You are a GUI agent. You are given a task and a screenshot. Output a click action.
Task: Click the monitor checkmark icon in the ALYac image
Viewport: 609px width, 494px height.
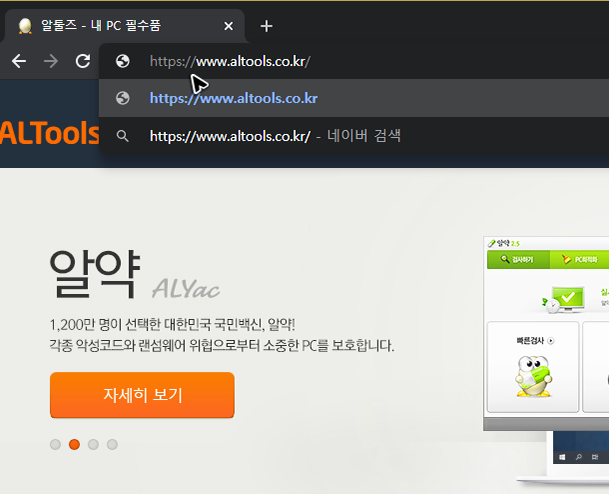point(566,299)
